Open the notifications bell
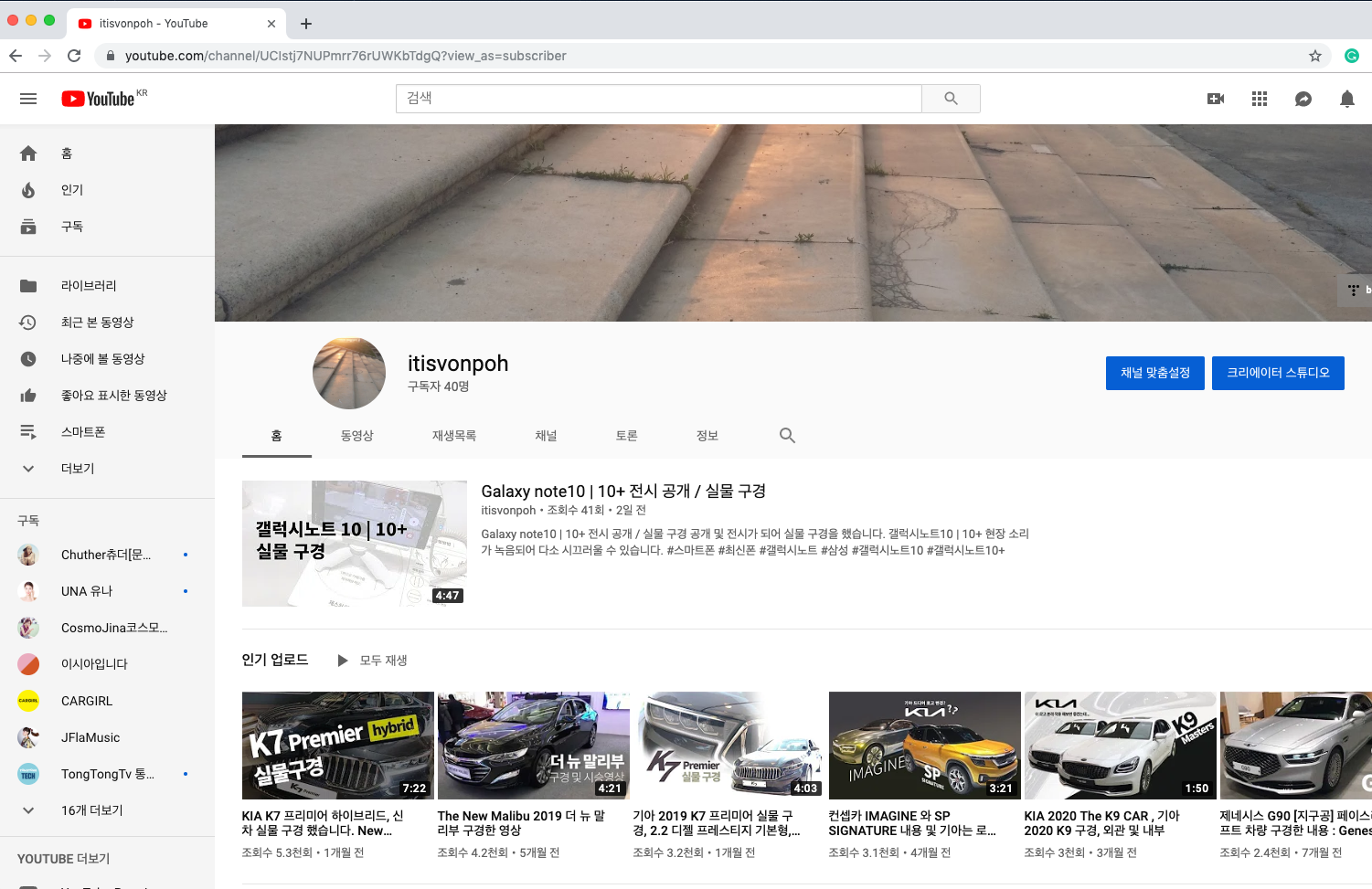The width and height of the screenshot is (1372, 889). (1347, 99)
